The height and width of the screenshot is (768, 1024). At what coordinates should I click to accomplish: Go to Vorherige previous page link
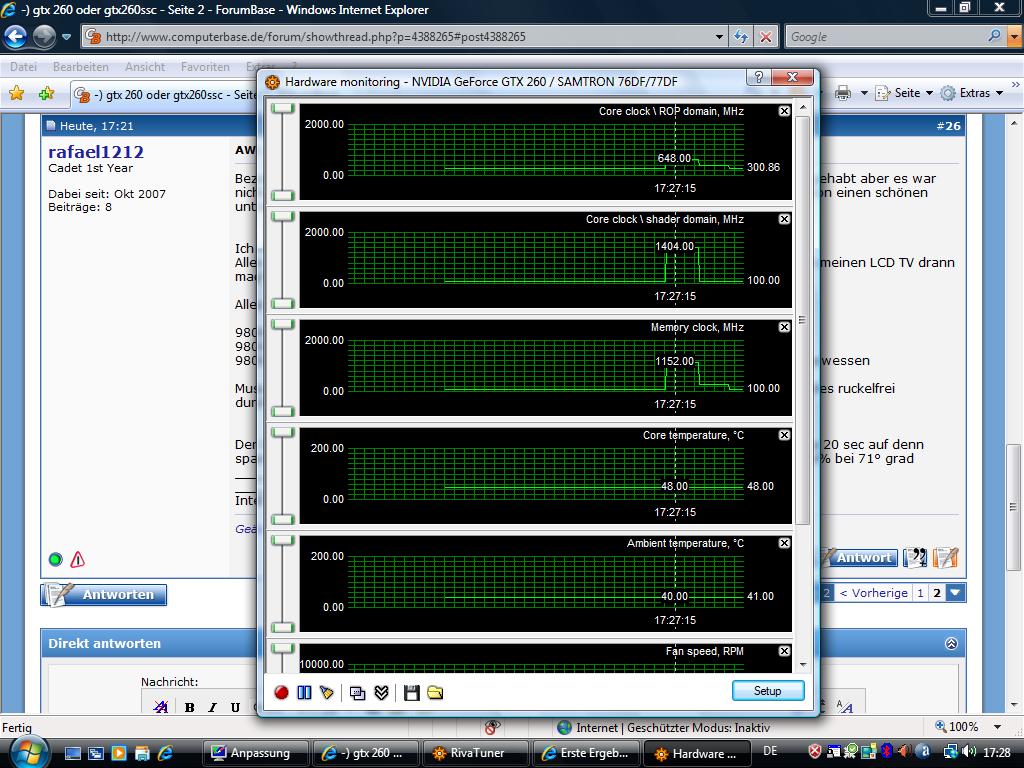click(873, 593)
